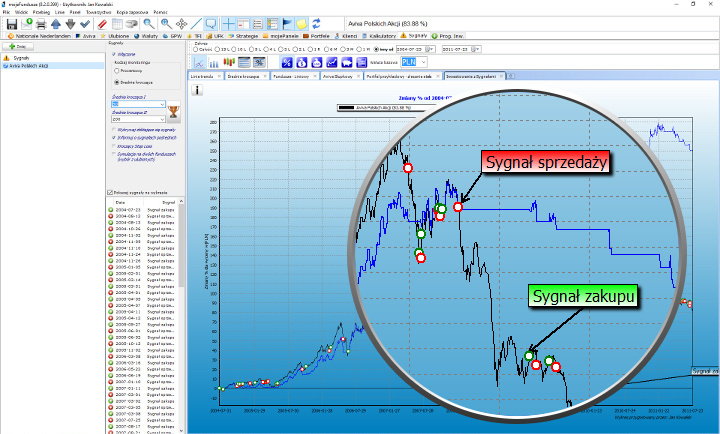Viewport: 720px width, 434px height.
Task: Click the floppy disk save icon
Action: [x=10, y=22]
